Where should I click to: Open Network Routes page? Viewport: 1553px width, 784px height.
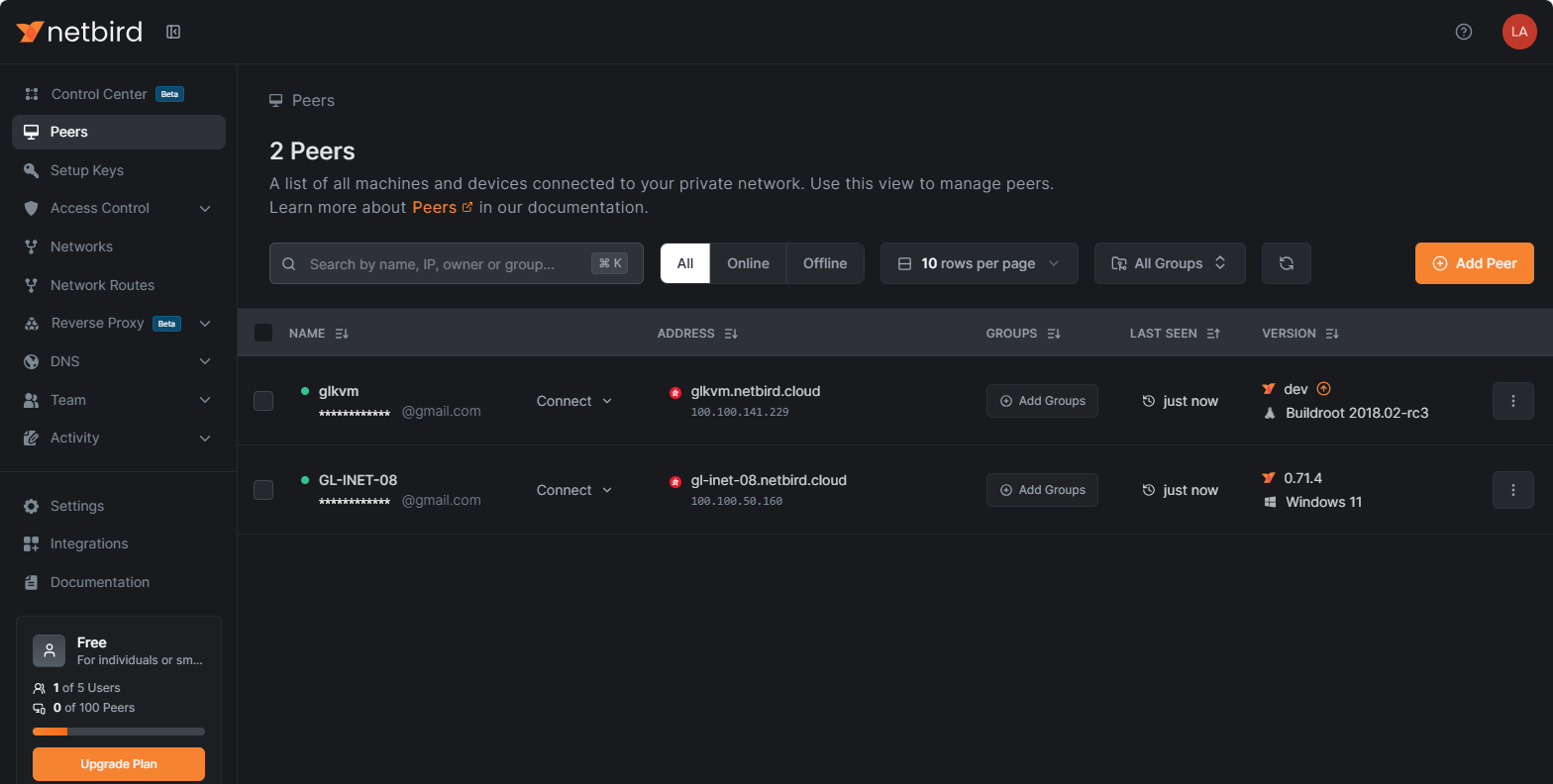coord(119,285)
